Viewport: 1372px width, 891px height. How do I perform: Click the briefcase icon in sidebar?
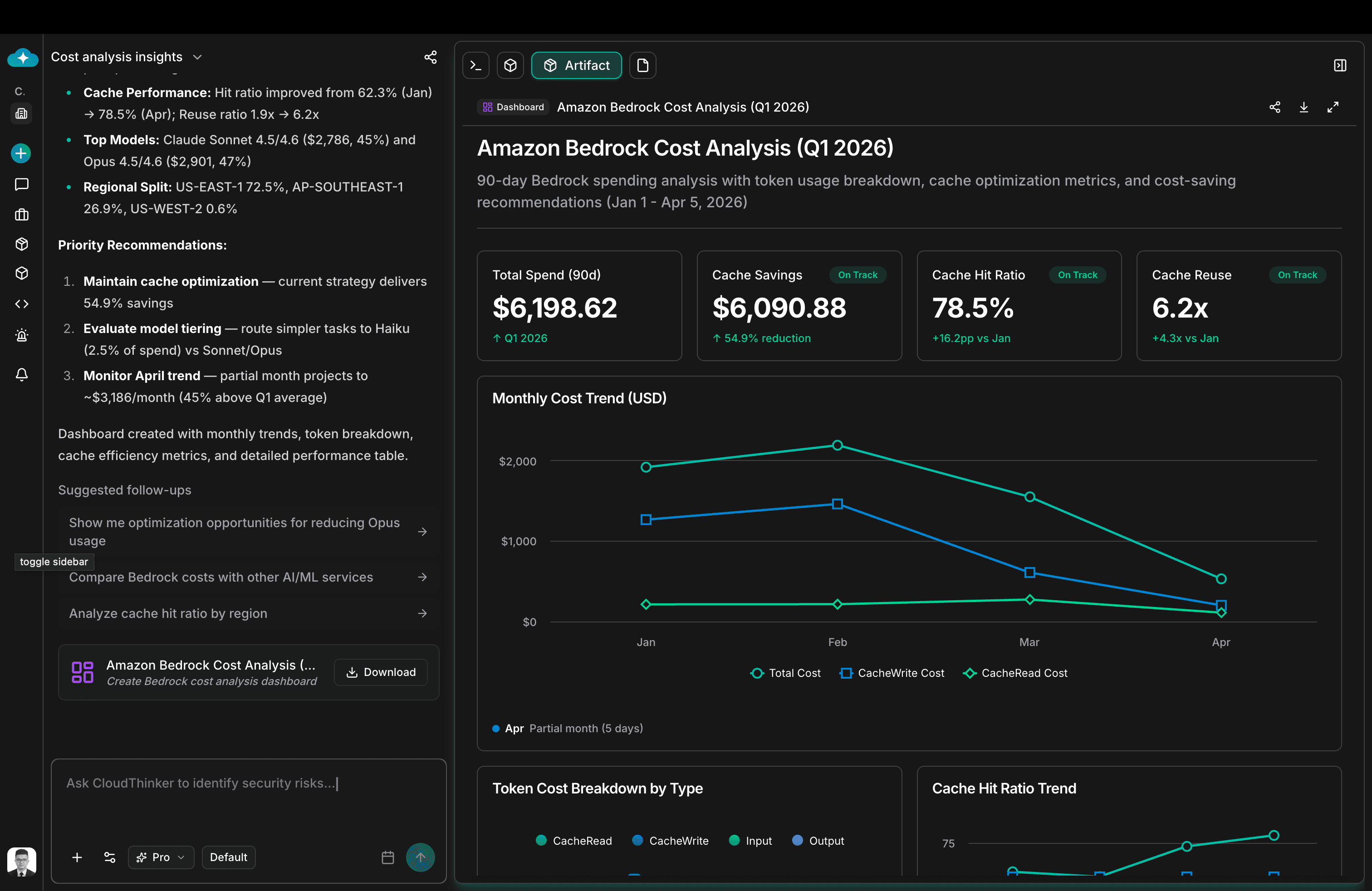21,215
